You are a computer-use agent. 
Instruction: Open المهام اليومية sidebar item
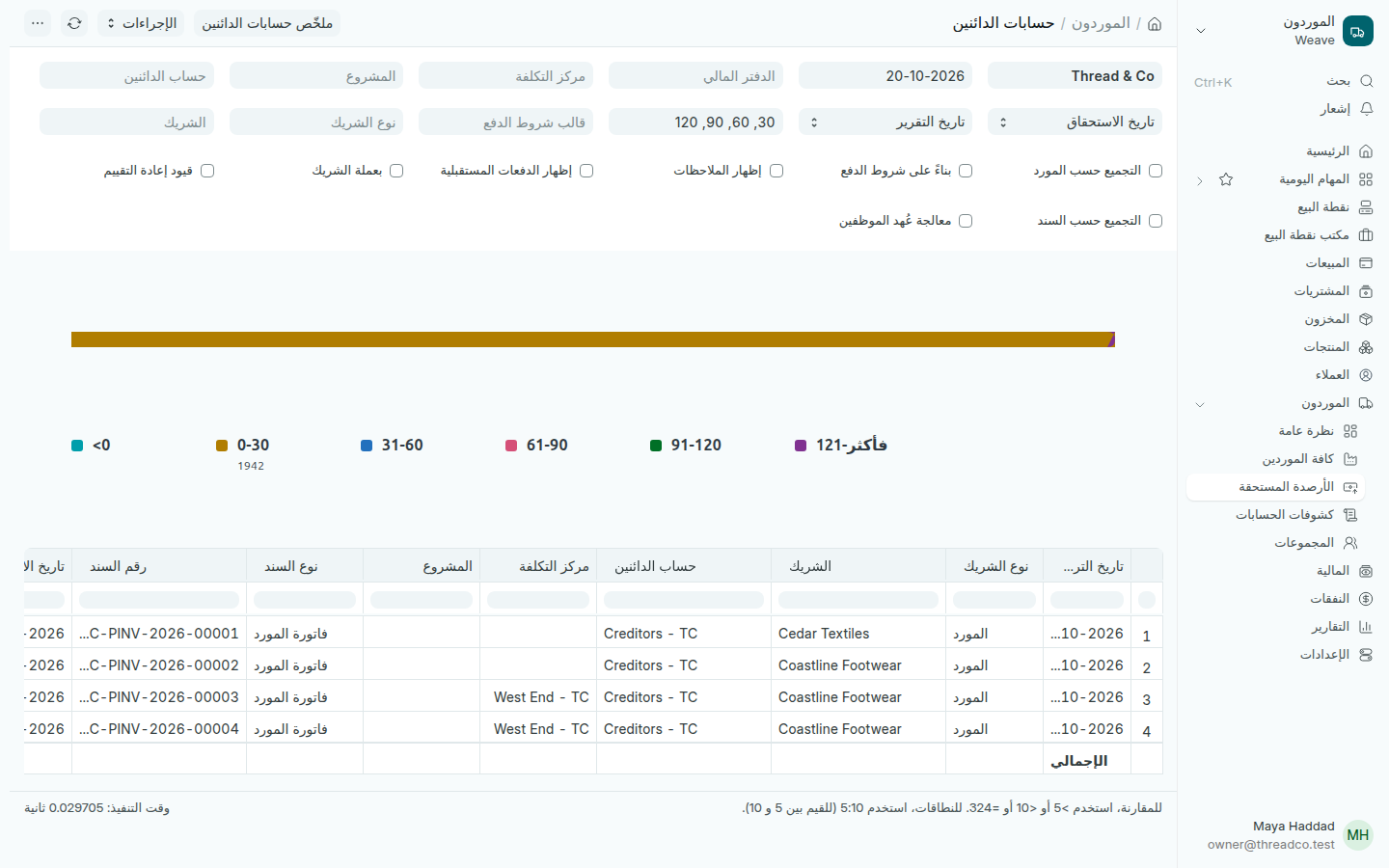(x=1314, y=179)
